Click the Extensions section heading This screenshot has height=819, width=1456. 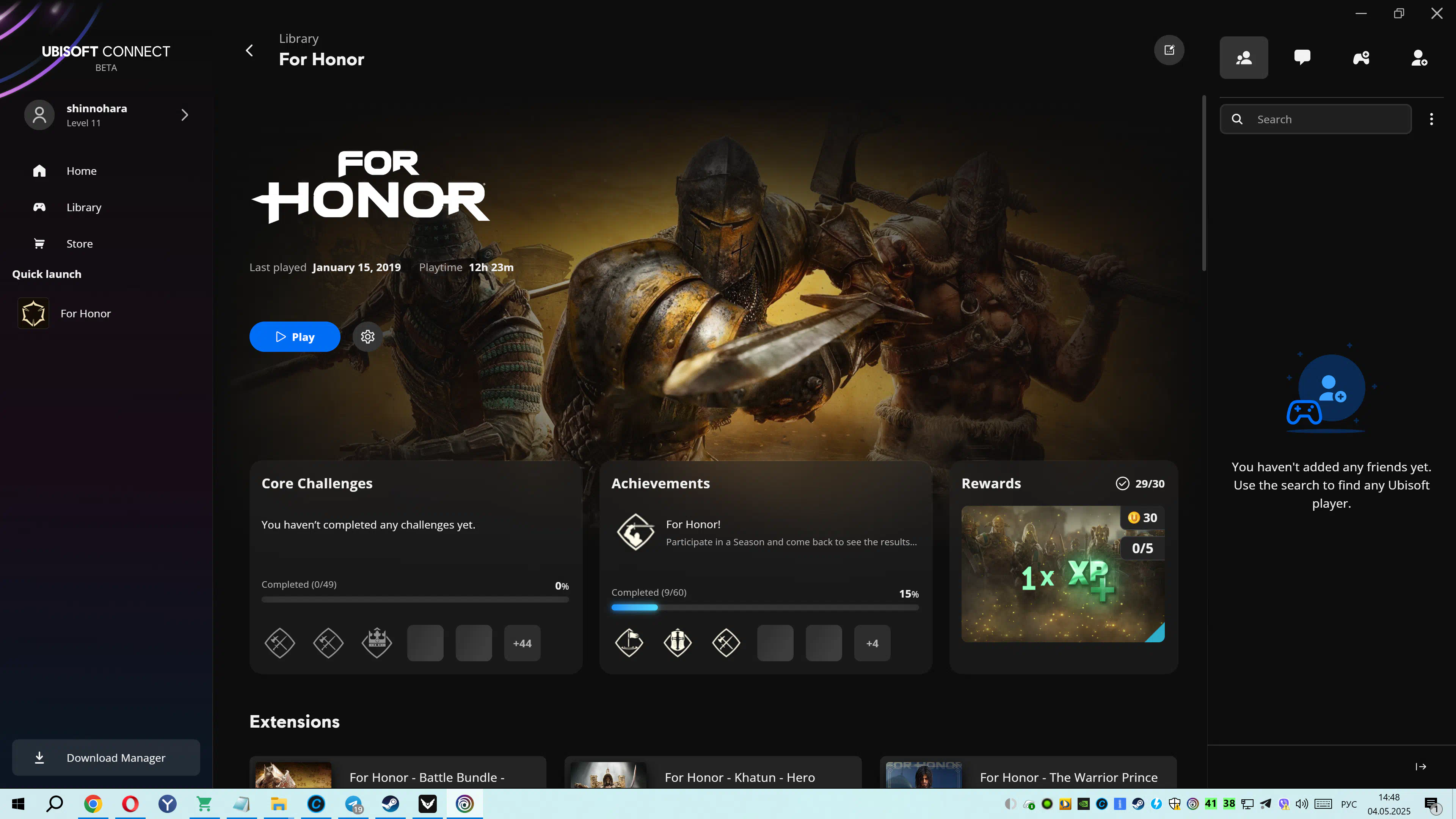tap(295, 722)
